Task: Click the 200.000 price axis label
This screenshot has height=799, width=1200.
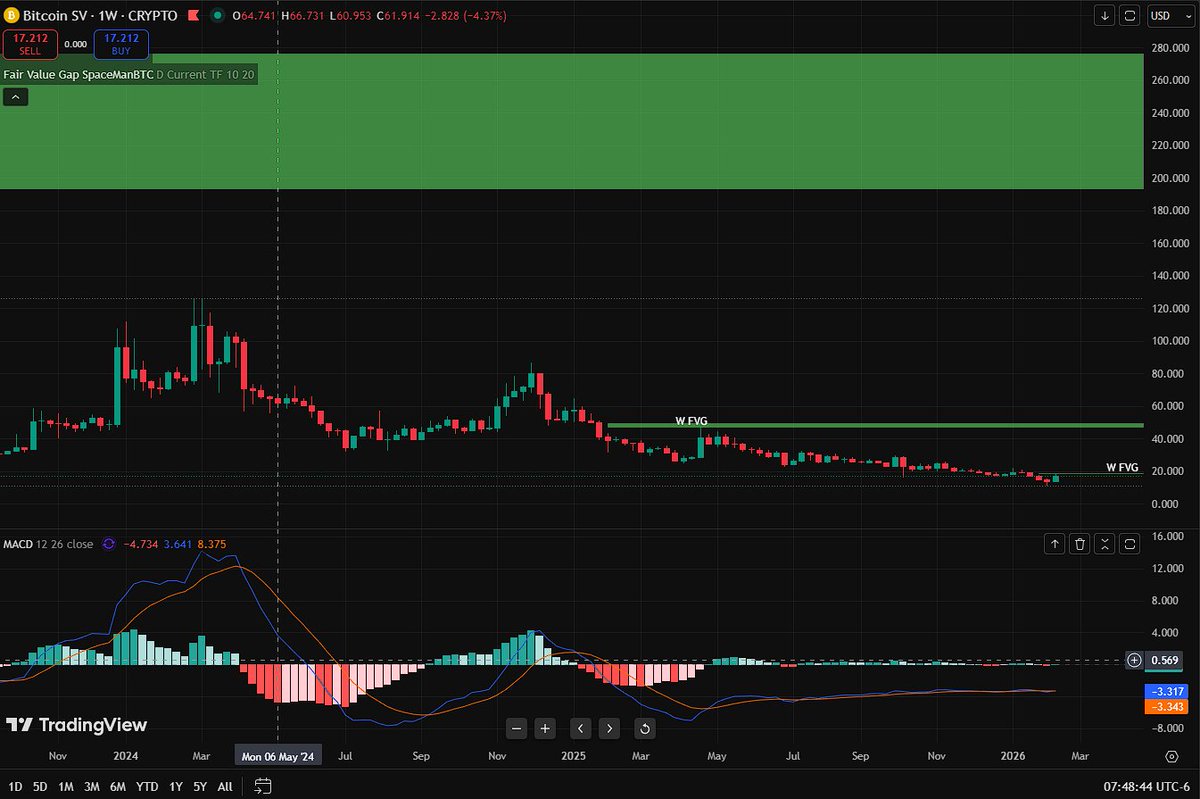Action: tap(1169, 178)
